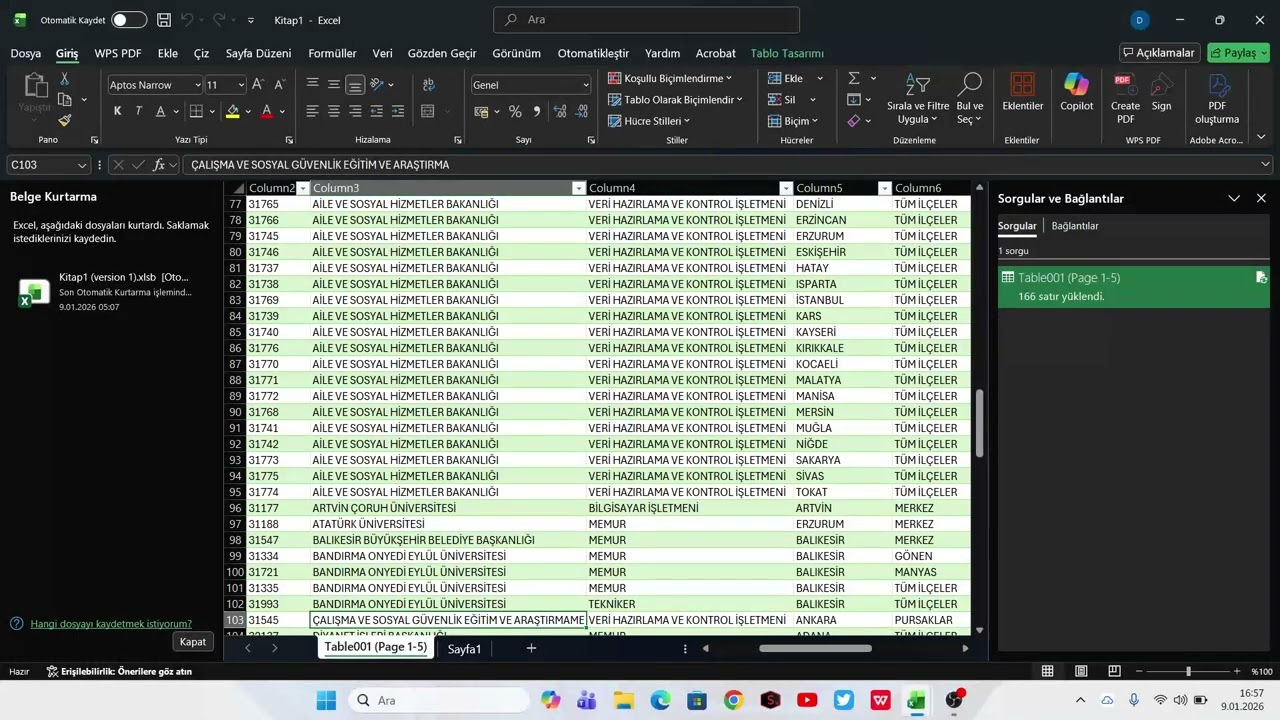Increase font size with larger A icon
Image resolution: width=1280 pixels, height=720 pixels.
point(258,85)
